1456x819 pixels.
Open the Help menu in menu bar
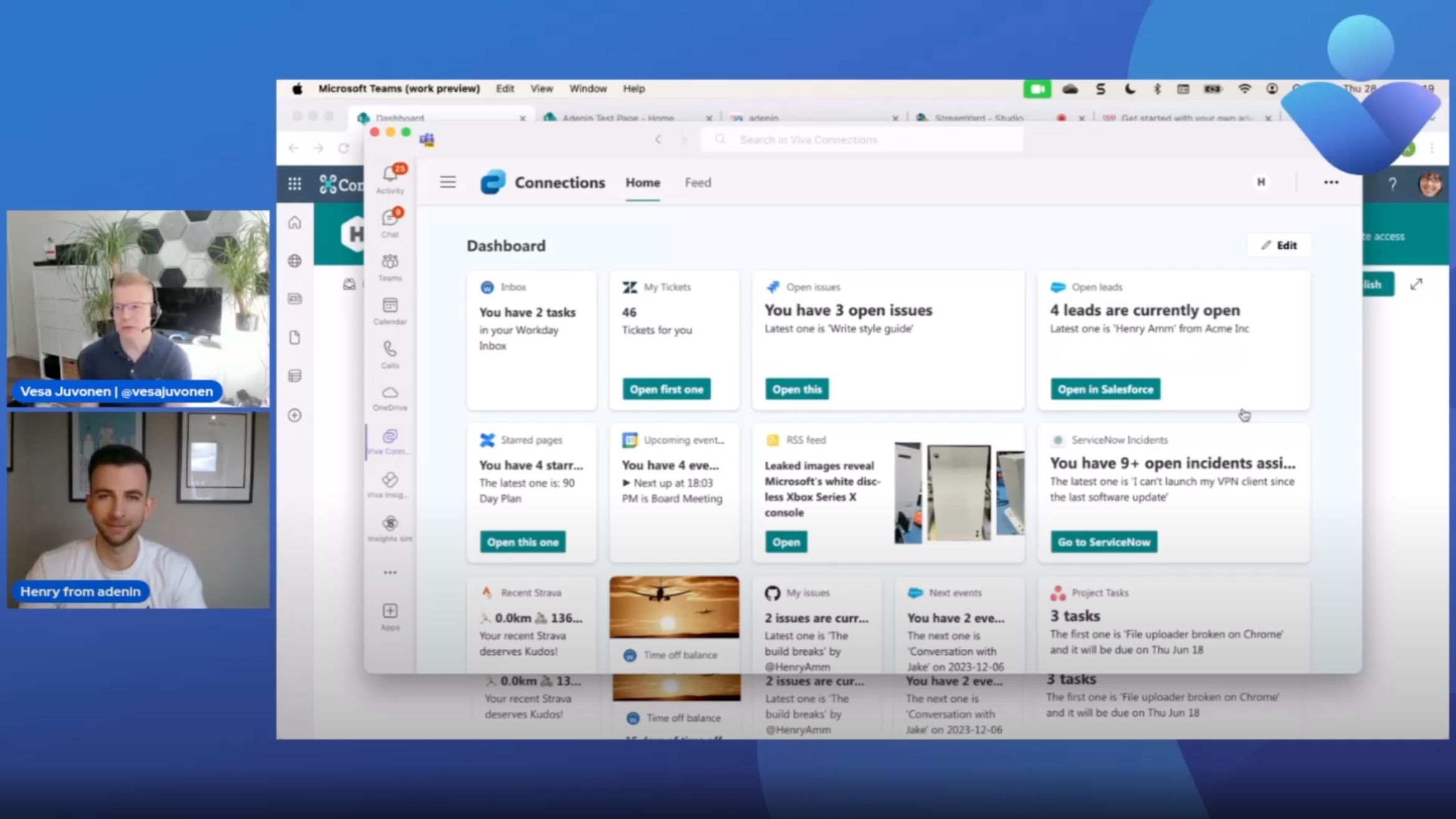click(x=634, y=89)
